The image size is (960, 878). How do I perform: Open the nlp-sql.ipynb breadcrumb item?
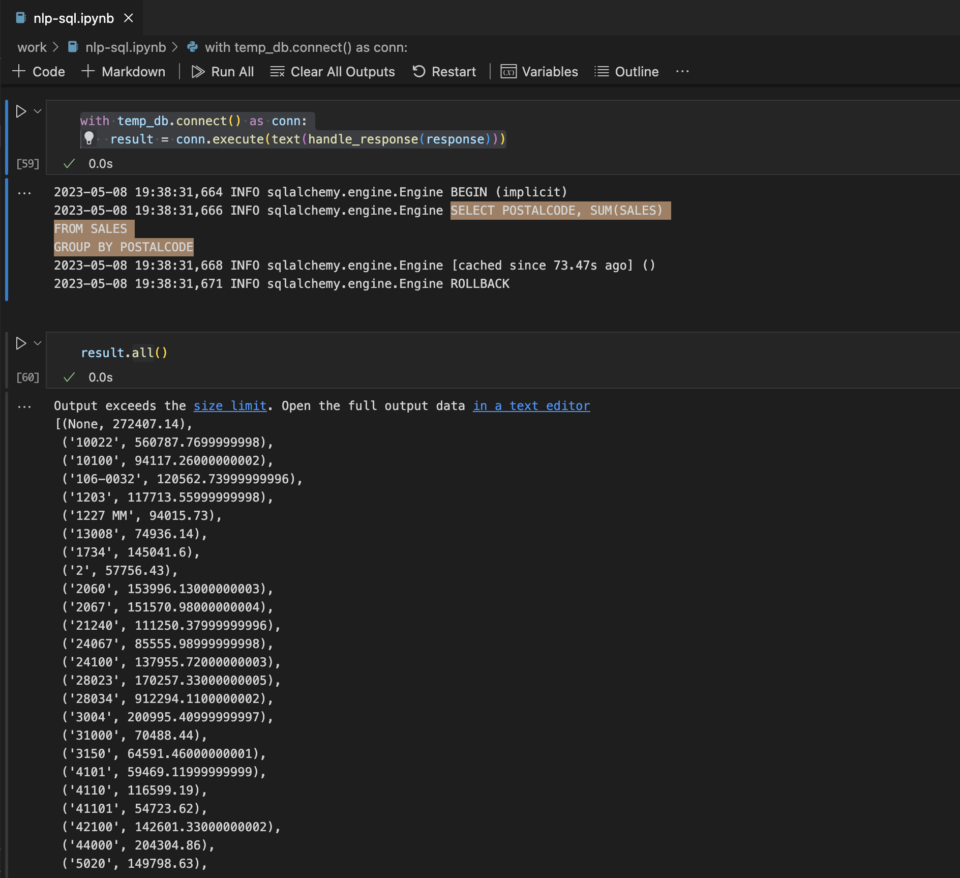coord(126,47)
